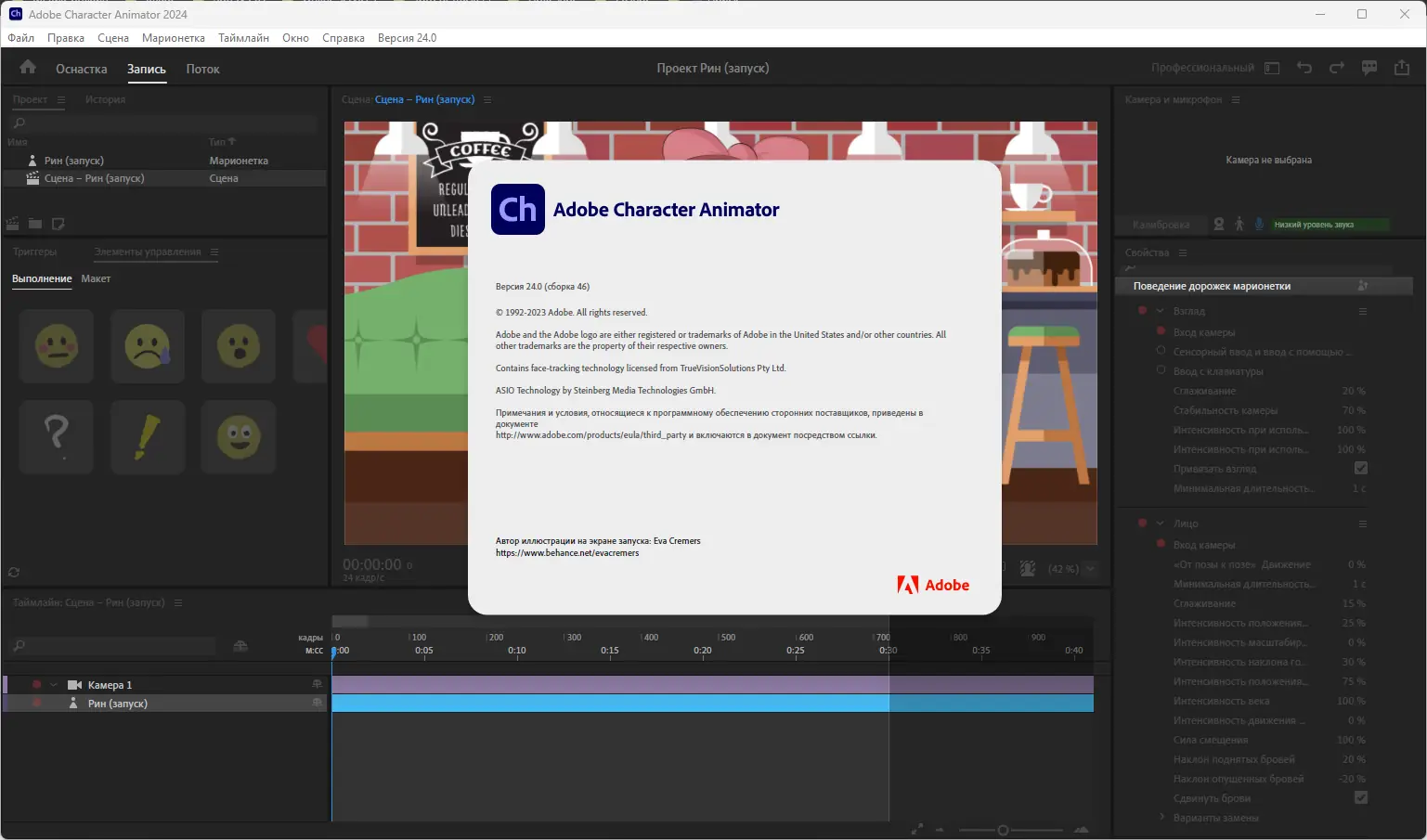Trigger the blushing face emoji
1427x840 pixels.
[57, 346]
